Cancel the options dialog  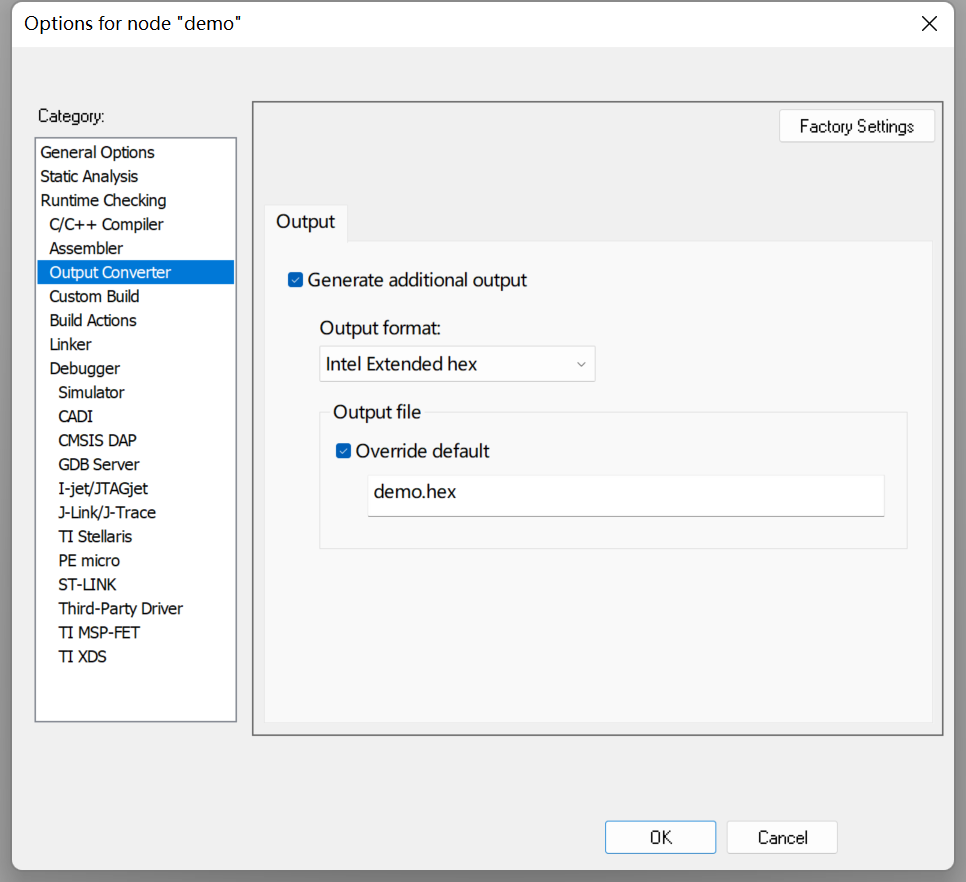(x=782, y=837)
